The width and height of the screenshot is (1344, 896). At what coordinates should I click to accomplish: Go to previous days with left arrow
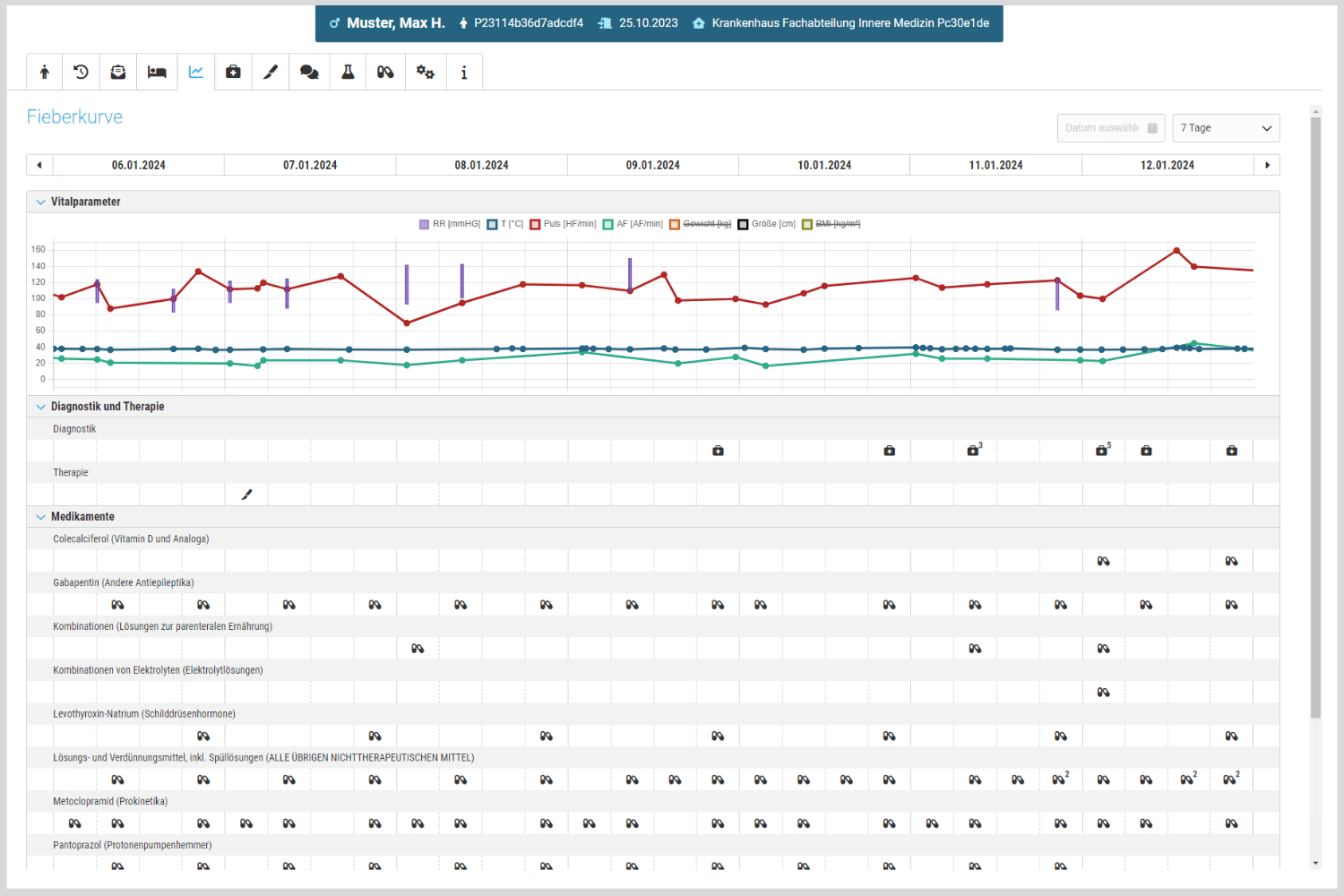click(39, 165)
